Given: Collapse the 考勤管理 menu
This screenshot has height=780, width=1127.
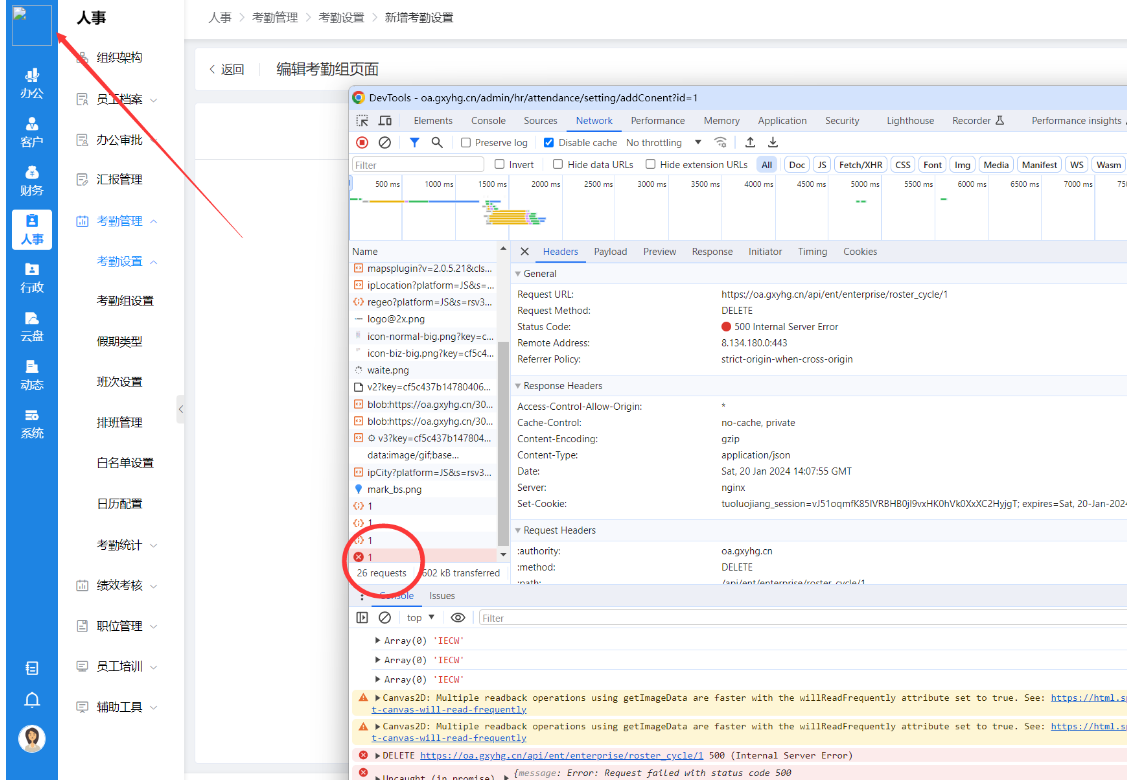Looking at the screenshot, I should pos(117,221).
